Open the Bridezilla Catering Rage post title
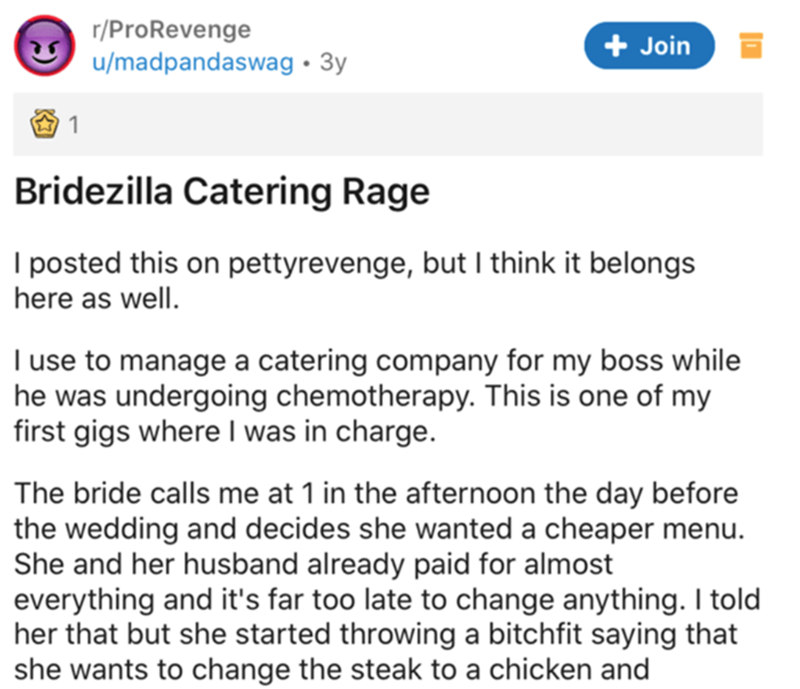 click(222, 191)
